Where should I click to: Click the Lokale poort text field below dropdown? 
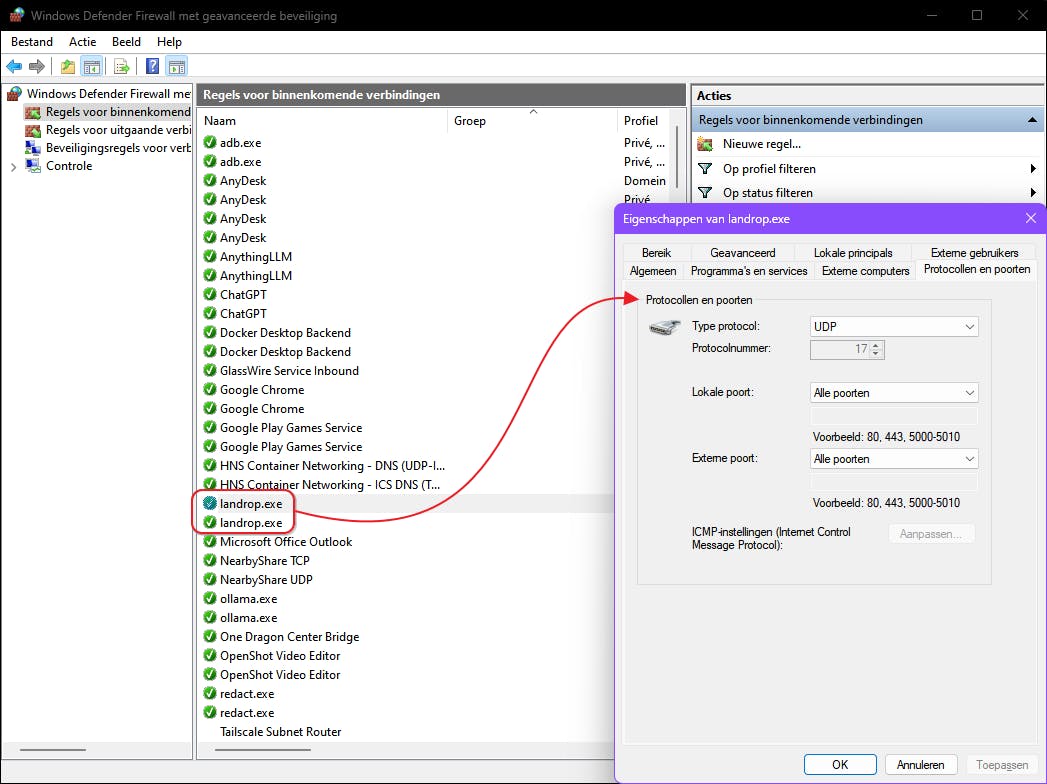[894, 417]
